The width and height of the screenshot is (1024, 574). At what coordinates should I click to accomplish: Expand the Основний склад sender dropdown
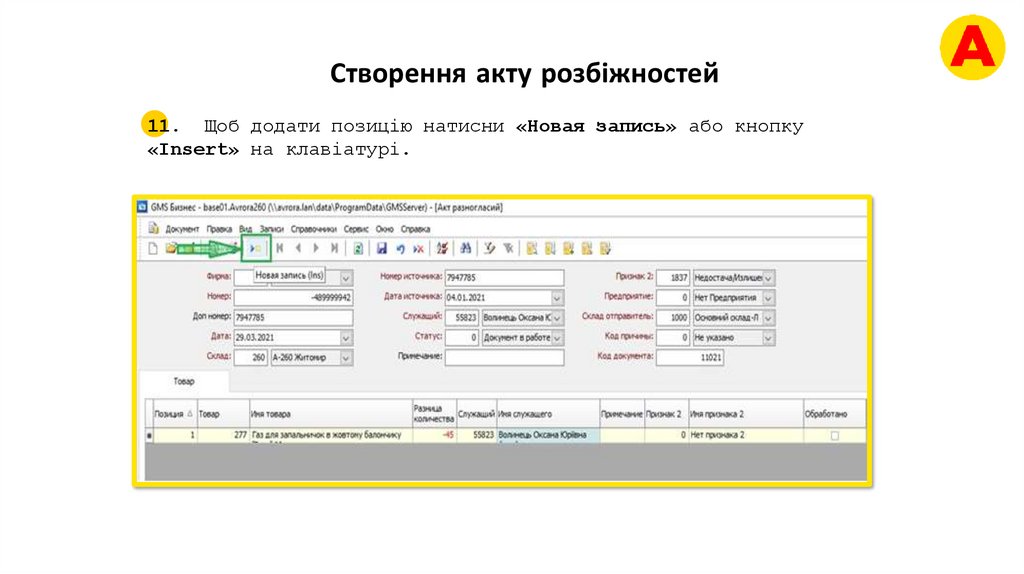coord(769,317)
